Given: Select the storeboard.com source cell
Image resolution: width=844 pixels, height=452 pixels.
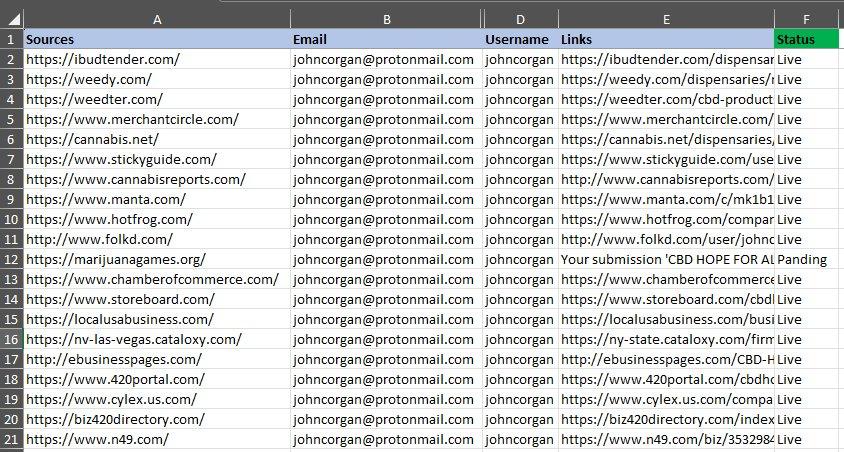Looking at the screenshot, I should [157, 299].
